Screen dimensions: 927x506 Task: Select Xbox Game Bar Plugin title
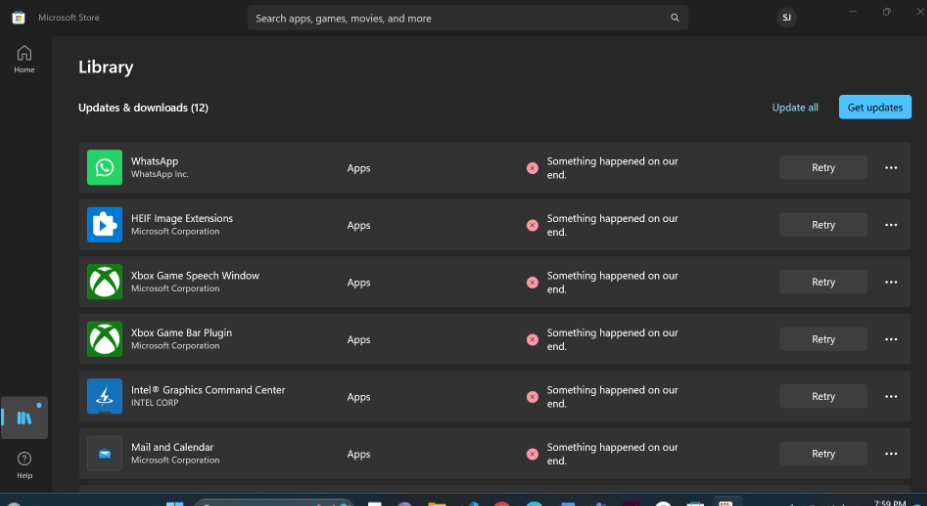(x=181, y=332)
